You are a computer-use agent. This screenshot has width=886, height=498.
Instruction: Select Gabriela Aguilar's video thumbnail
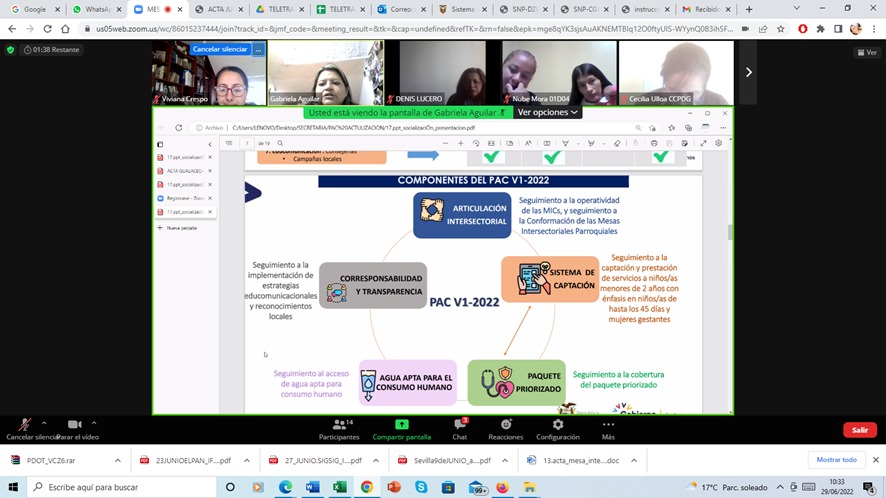324,72
